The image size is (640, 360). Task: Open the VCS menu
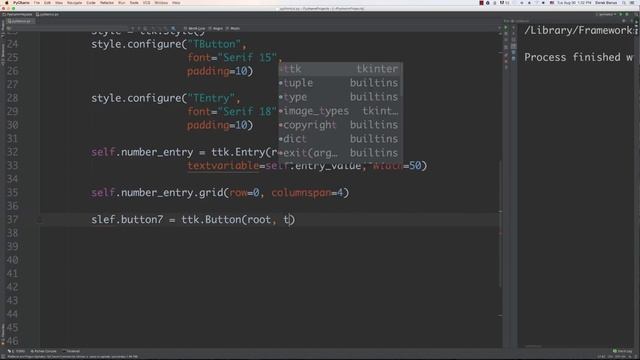(147, 3)
